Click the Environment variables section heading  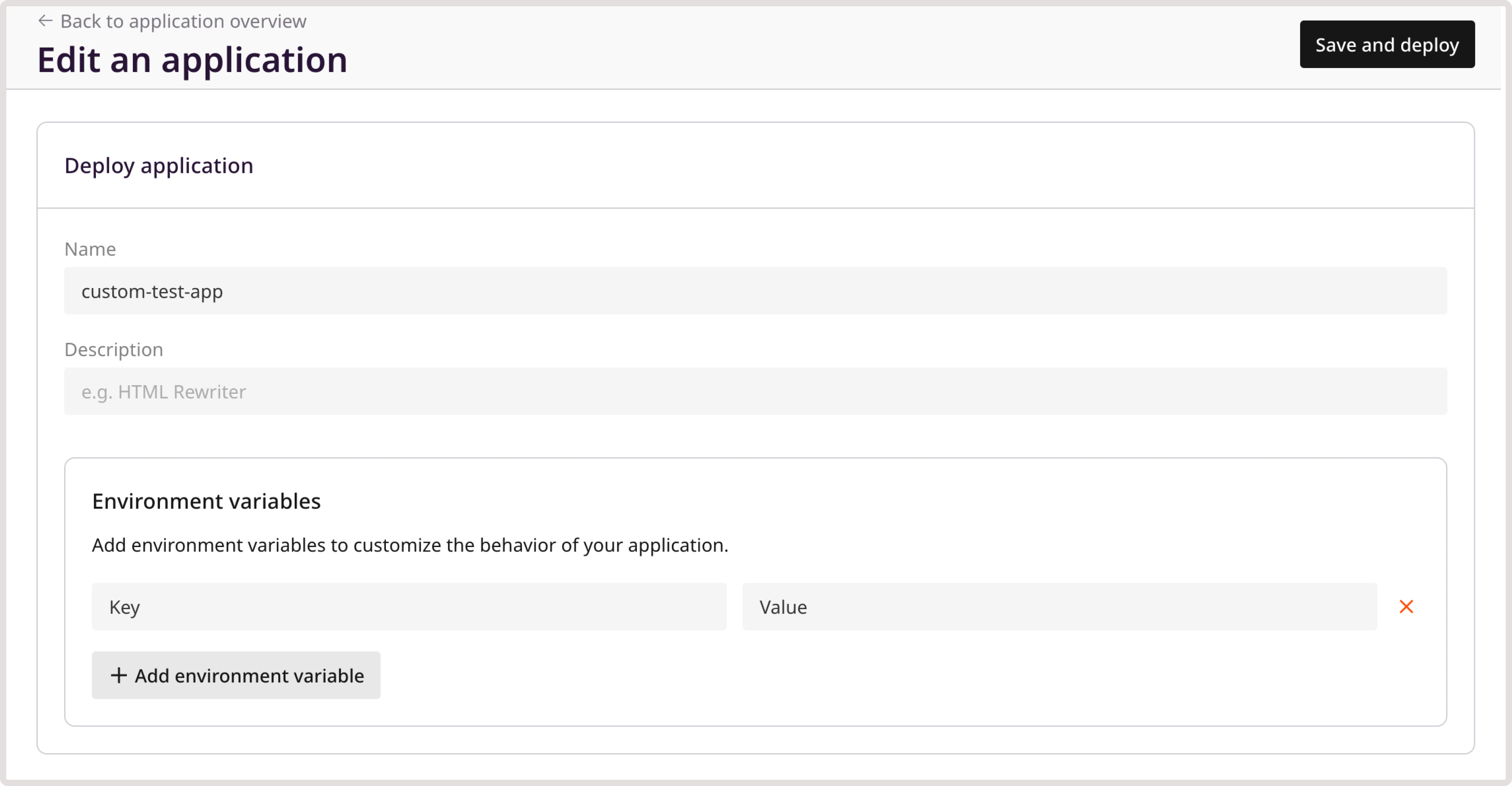(x=206, y=501)
